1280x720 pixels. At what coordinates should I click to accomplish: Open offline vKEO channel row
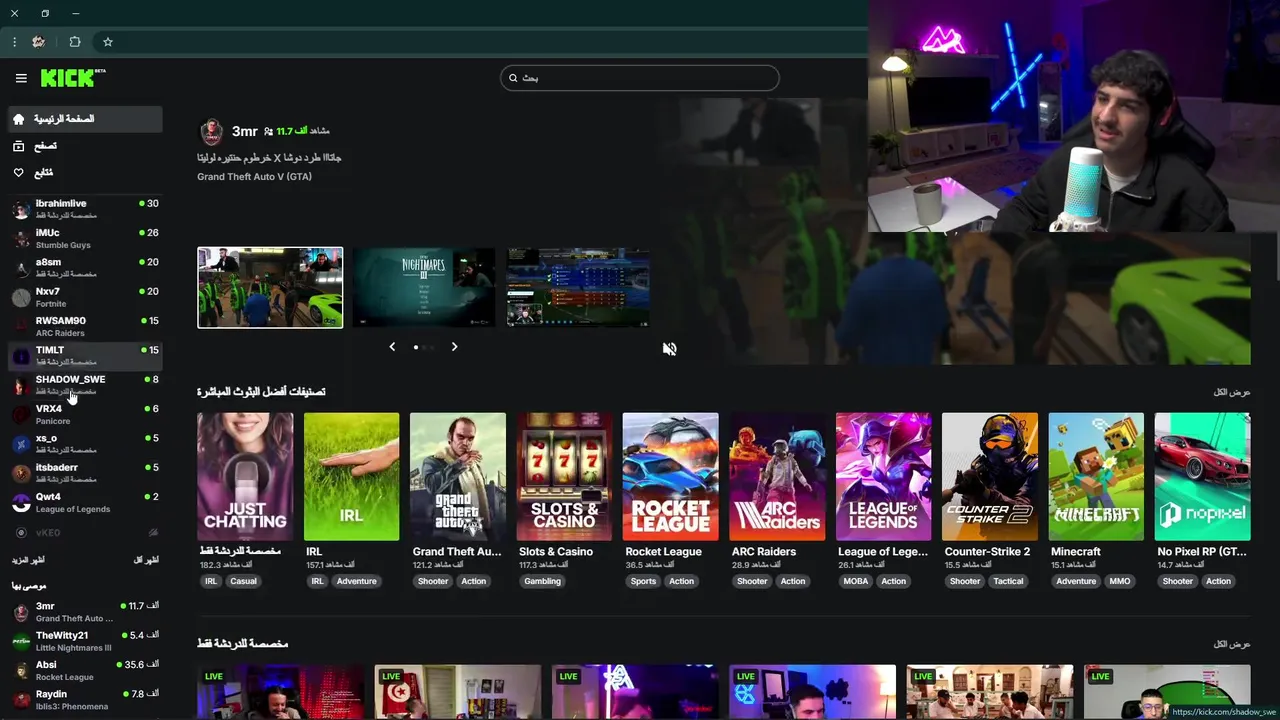point(85,533)
